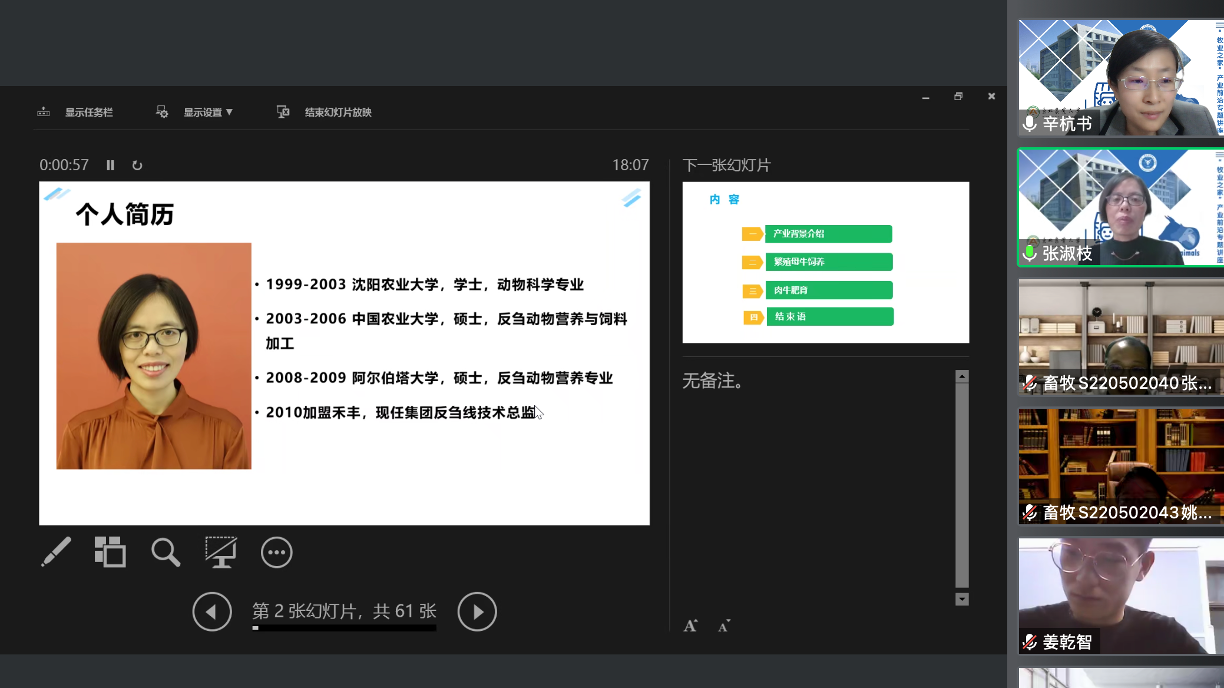Pause the presentation timer
Screen dimensions: 1224x688
click(x=111, y=165)
